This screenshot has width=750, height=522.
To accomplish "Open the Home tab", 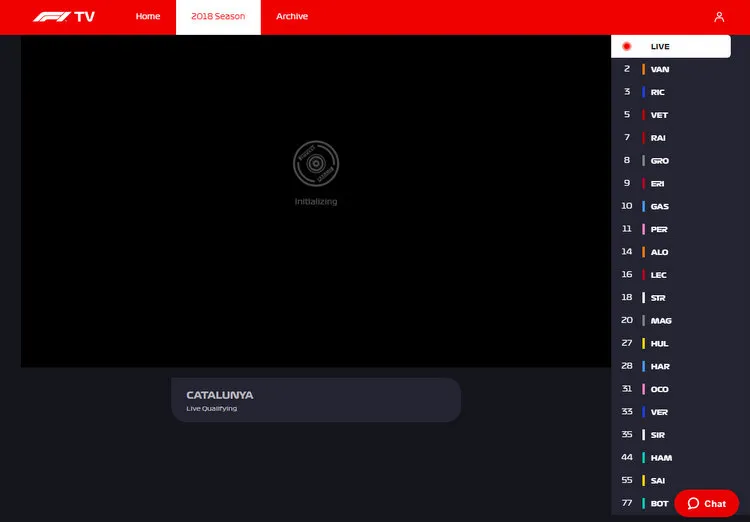I will click(148, 16).
